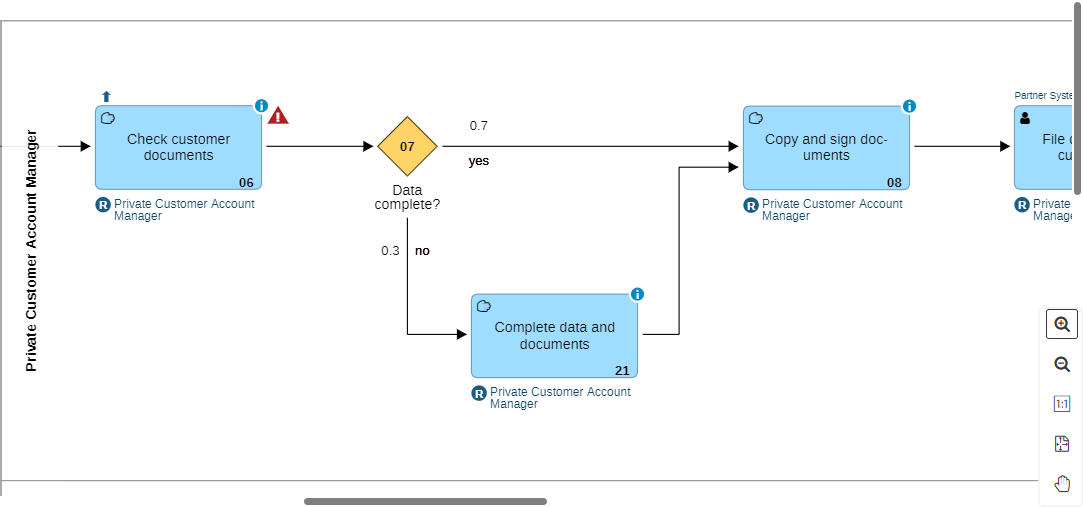Open info badge on Check customer documents
Viewport: 1083px width, 507px height.
pyautogui.click(x=262, y=106)
